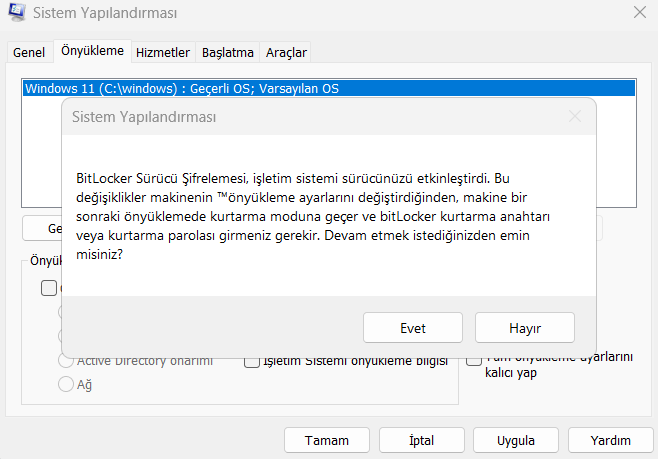Click the Tamam button
The height and width of the screenshot is (459, 658).
(x=327, y=440)
